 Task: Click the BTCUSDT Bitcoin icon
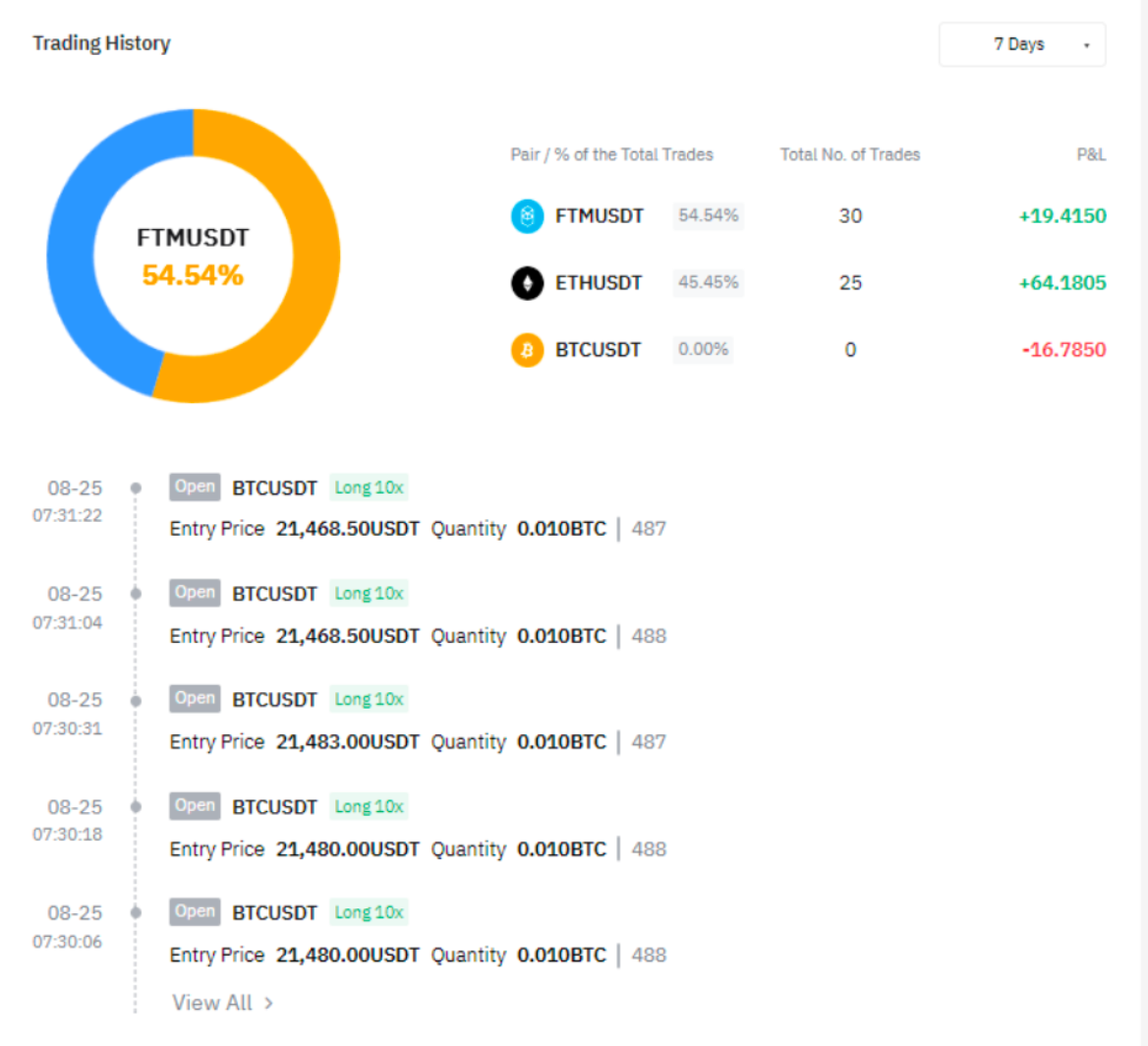point(527,350)
